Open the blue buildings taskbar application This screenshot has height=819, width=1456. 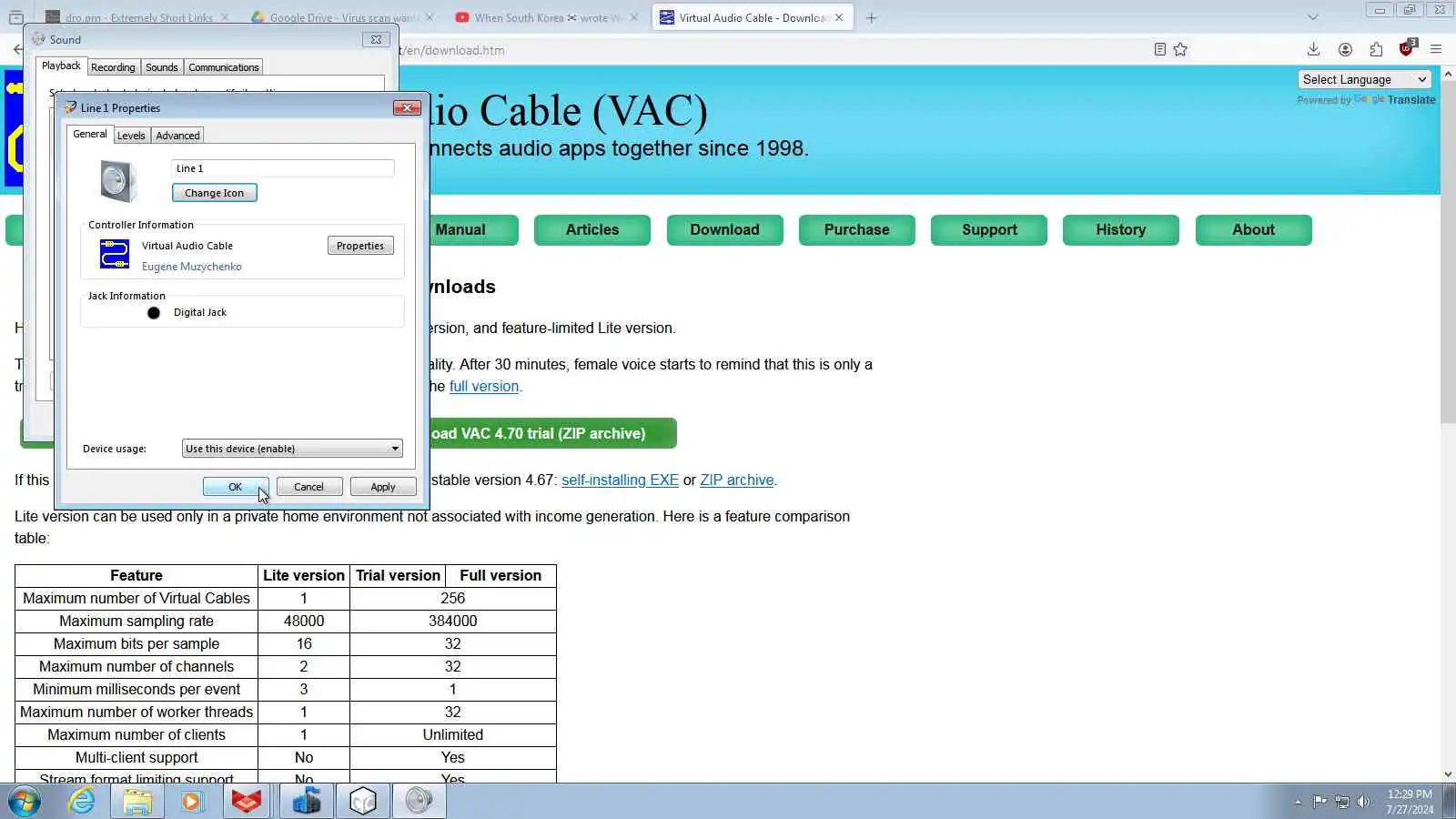tap(307, 802)
